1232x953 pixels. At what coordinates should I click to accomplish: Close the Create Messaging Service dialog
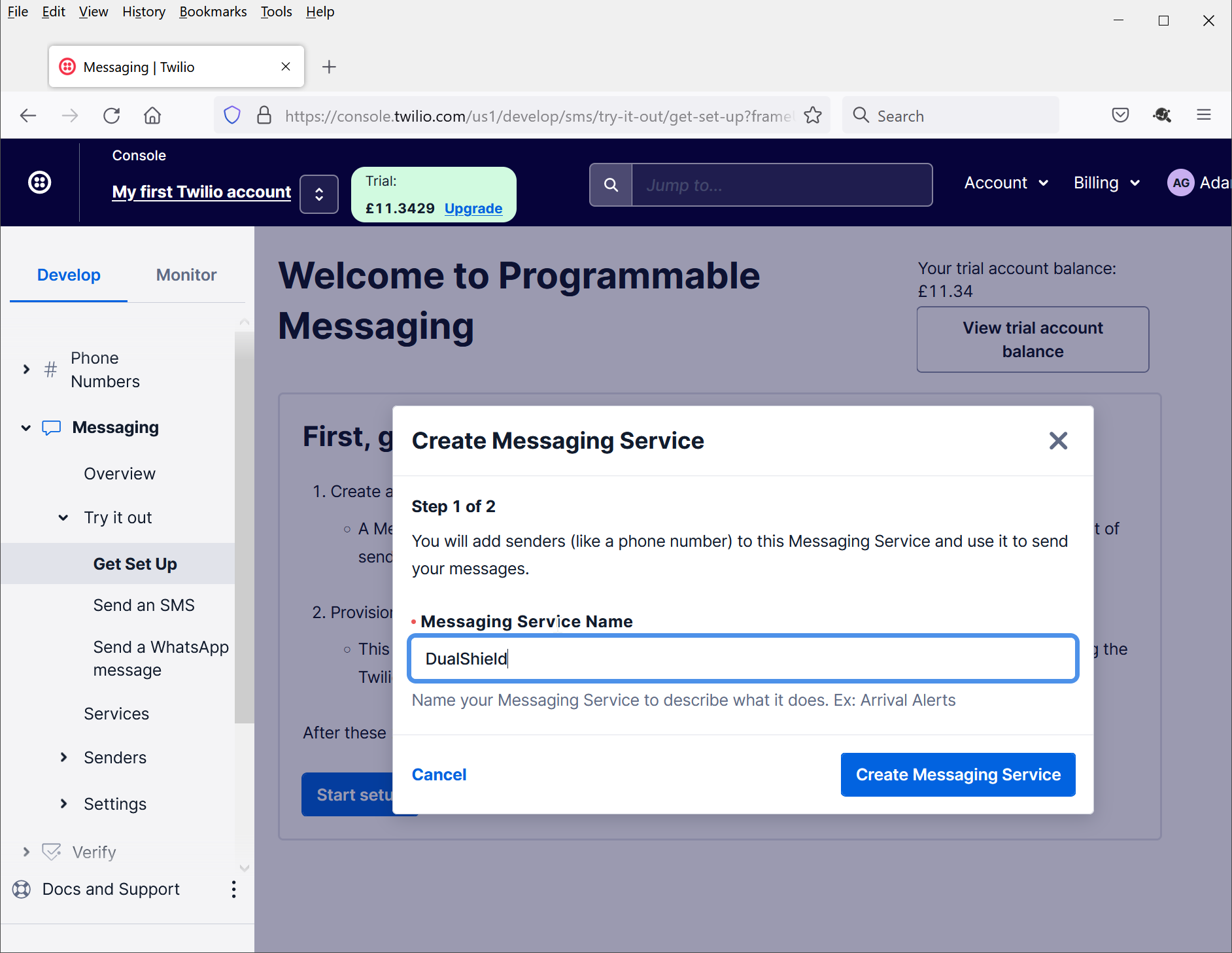pyautogui.click(x=1057, y=441)
